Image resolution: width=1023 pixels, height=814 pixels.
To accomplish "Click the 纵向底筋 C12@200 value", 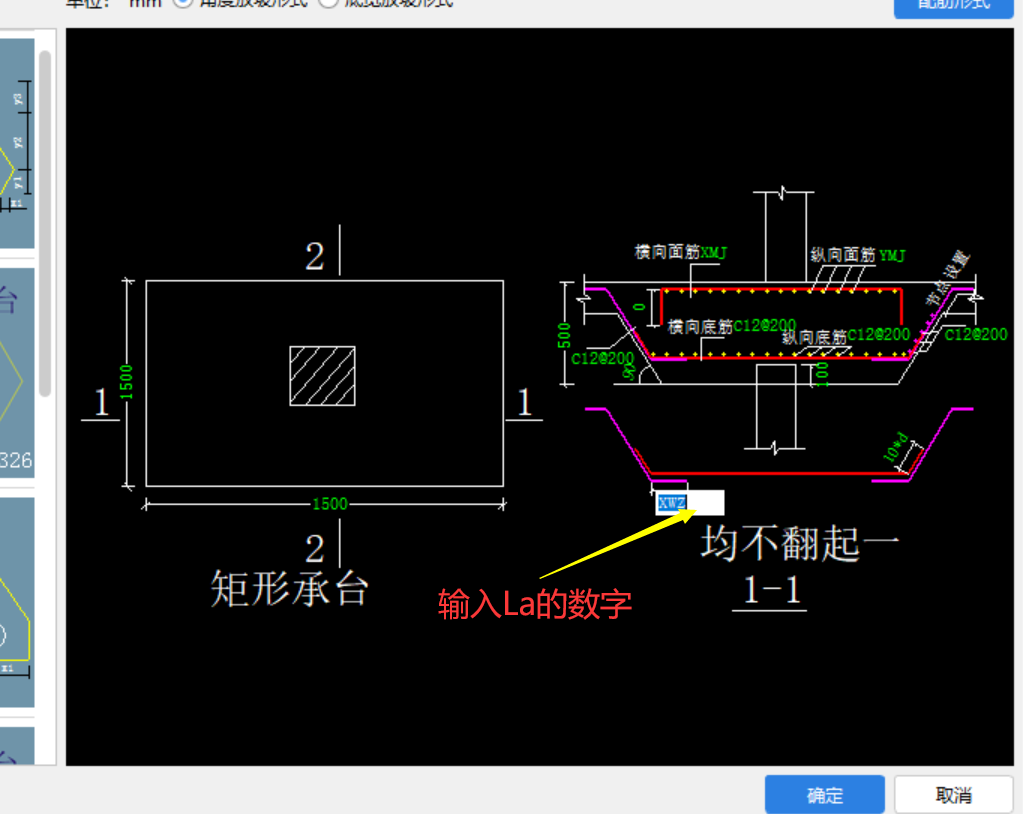I will click(879, 335).
